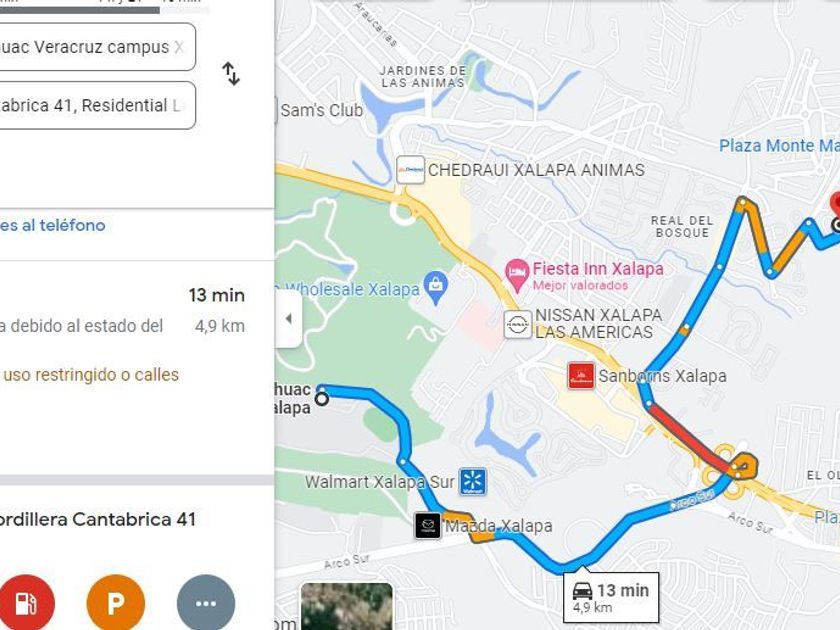Collapse the side panel with arrow tab

(x=289, y=319)
